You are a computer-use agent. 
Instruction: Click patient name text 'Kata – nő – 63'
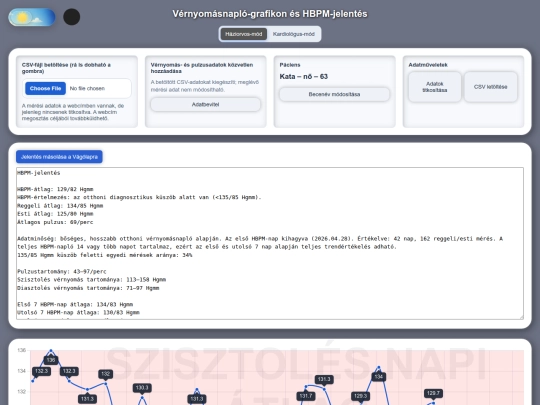point(303,76)
